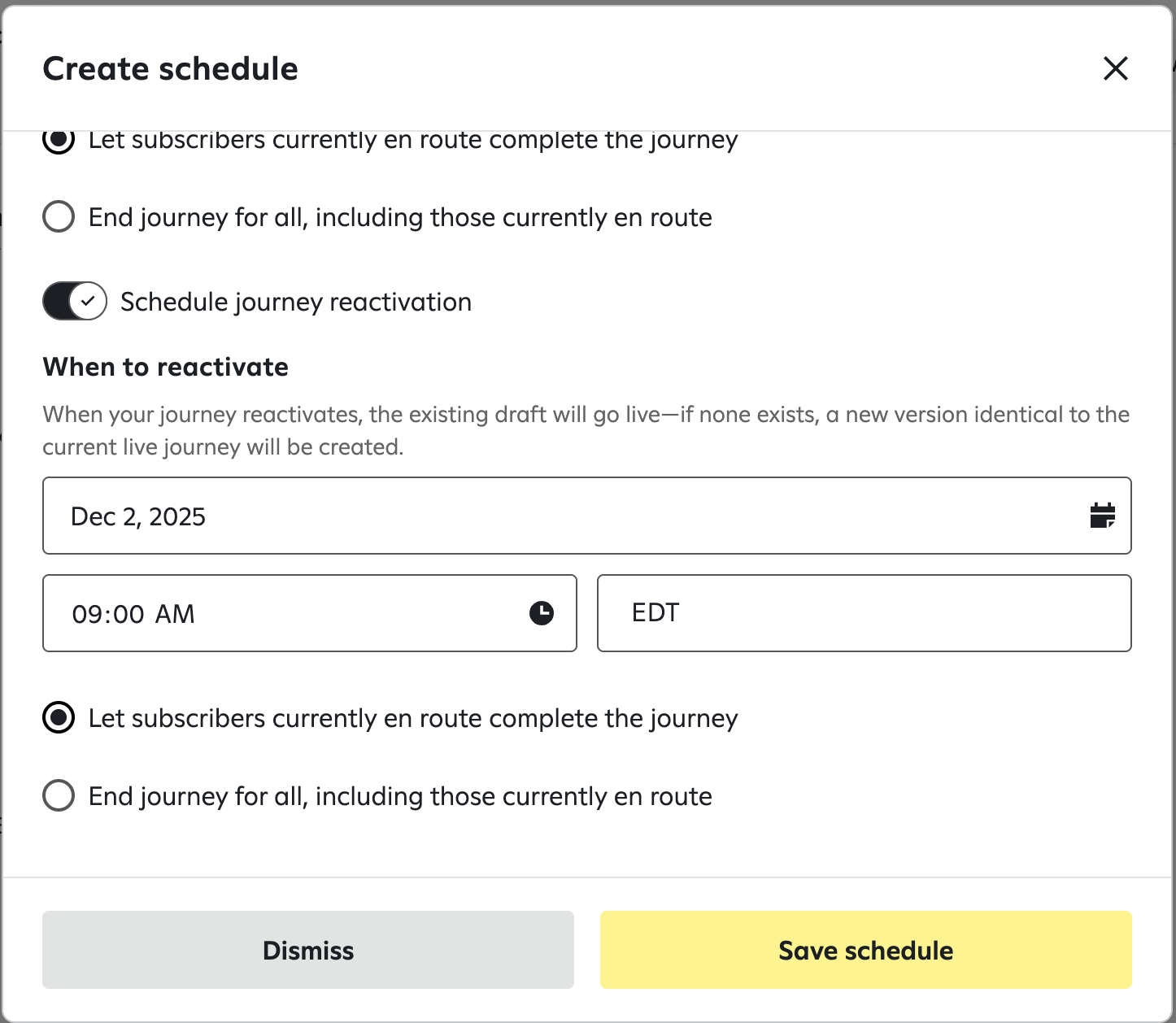This screenshot has width=1176, height=1023.
Task: Click the Save schedule button
Action: [x=865, y=950]
